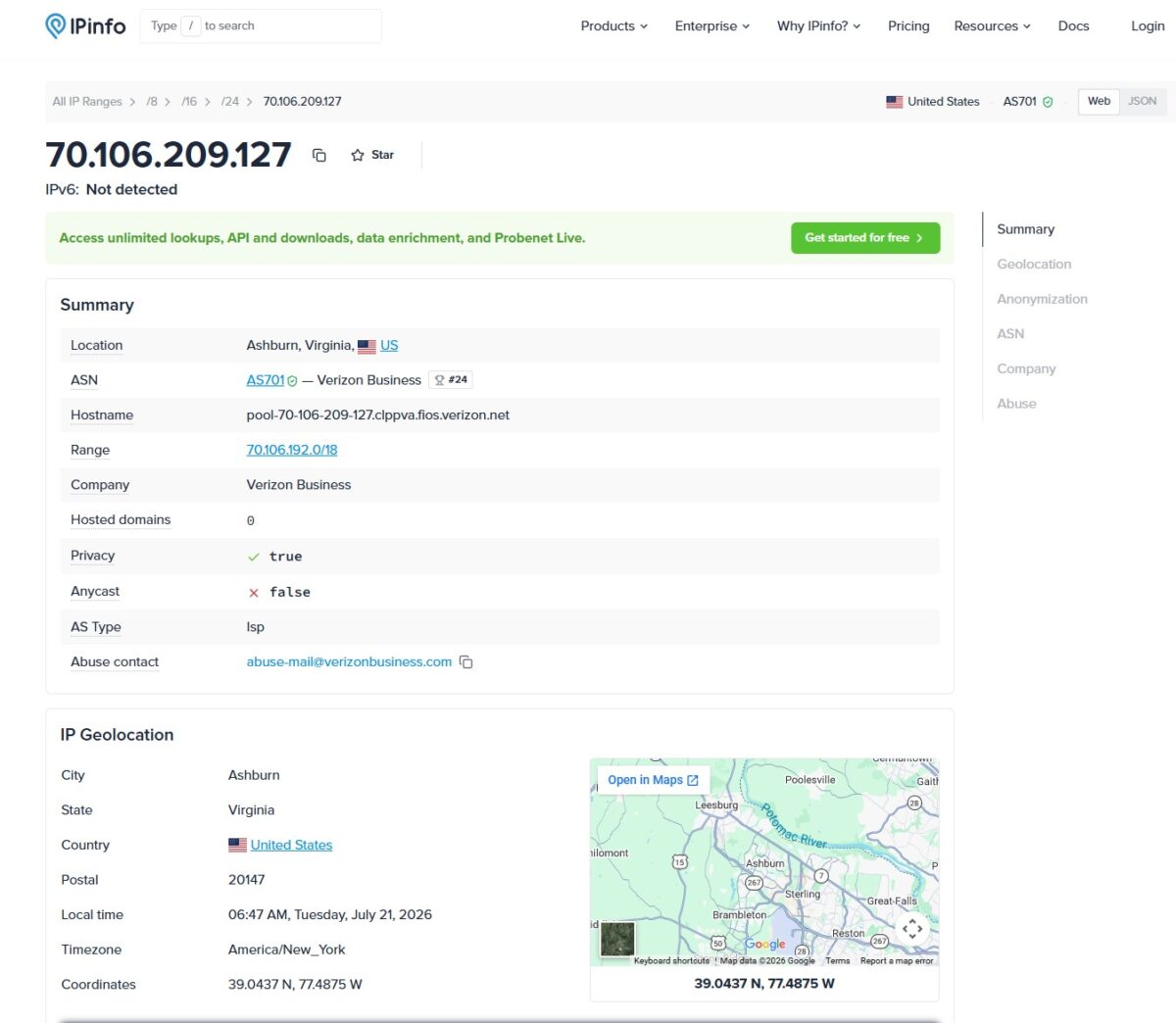Jump to the Geolocation section in sidebar
The image size is (1176, 1023).
coord(1034,265)
